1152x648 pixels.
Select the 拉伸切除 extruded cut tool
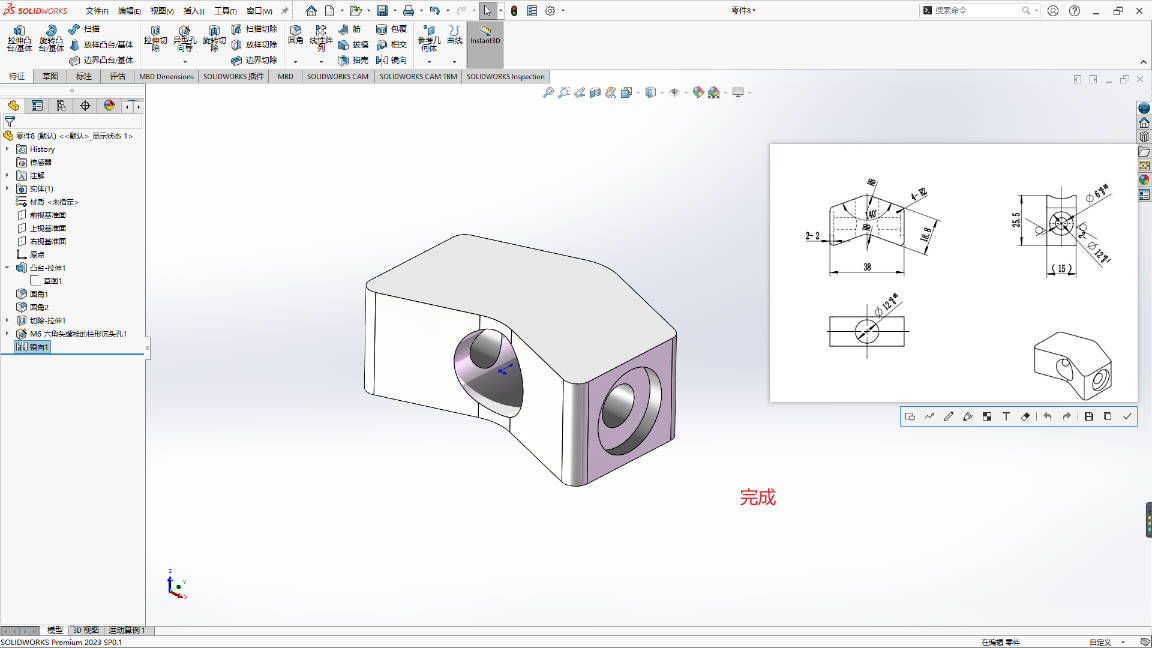[x=155, y=38]
